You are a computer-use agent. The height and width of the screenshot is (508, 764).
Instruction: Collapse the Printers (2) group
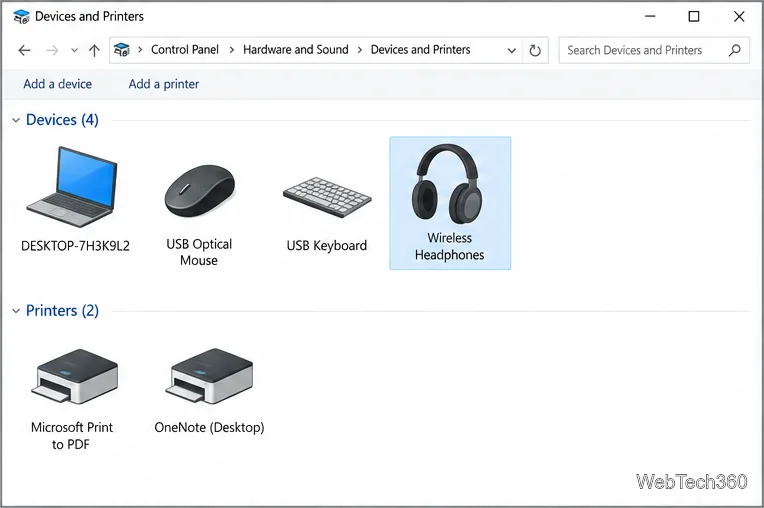(16, 311)
